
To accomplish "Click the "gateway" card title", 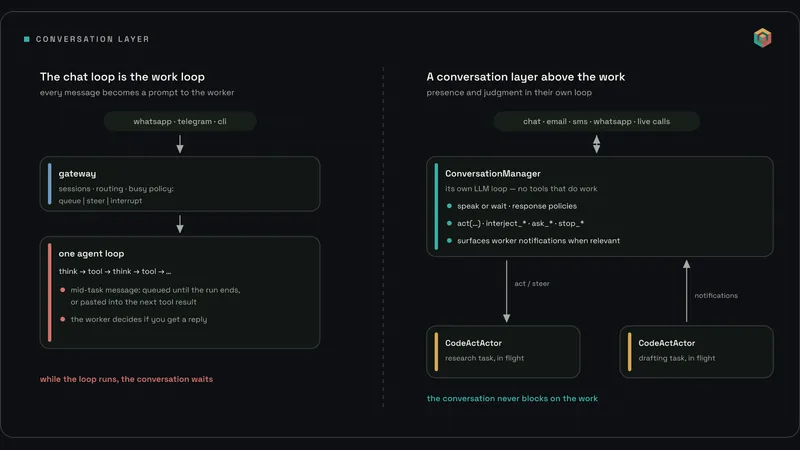I will point(77,173).
